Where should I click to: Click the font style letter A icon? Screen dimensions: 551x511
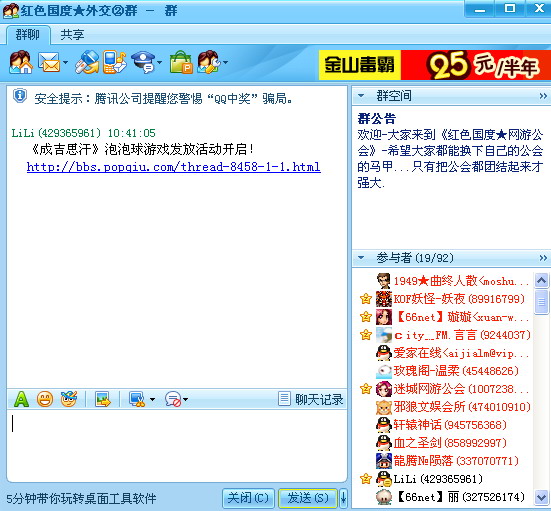click(x=21, y=399)
